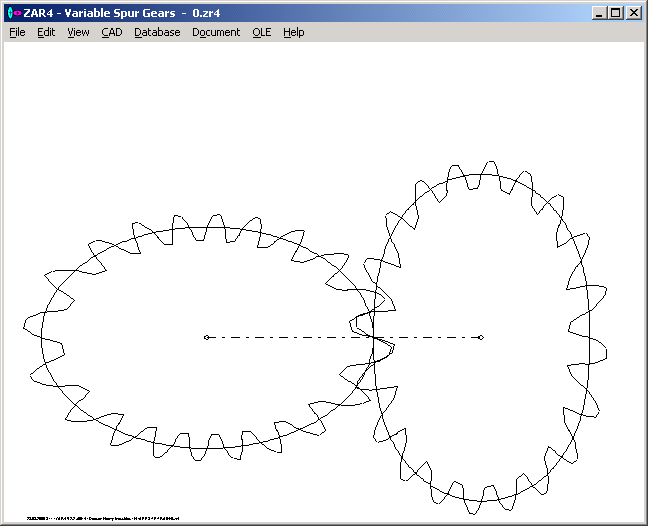Click the leftmost tooth of left gear

tap(31, 325)
